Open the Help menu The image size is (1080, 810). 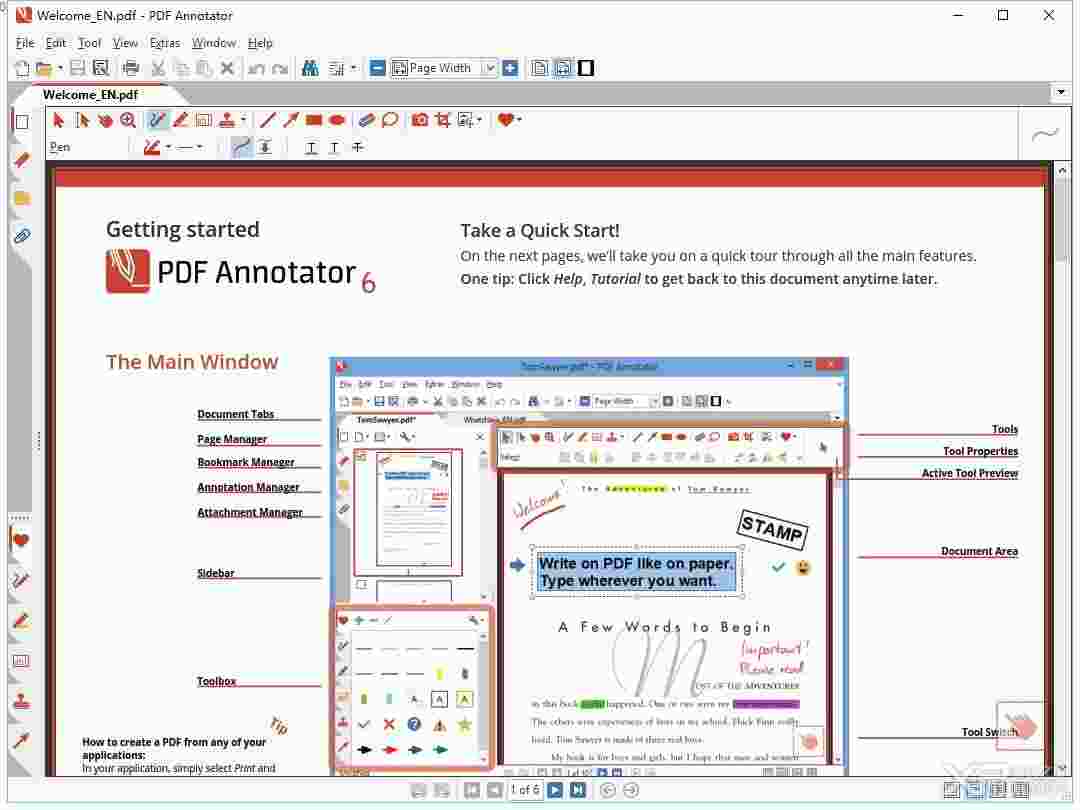(x=260, y=43)
